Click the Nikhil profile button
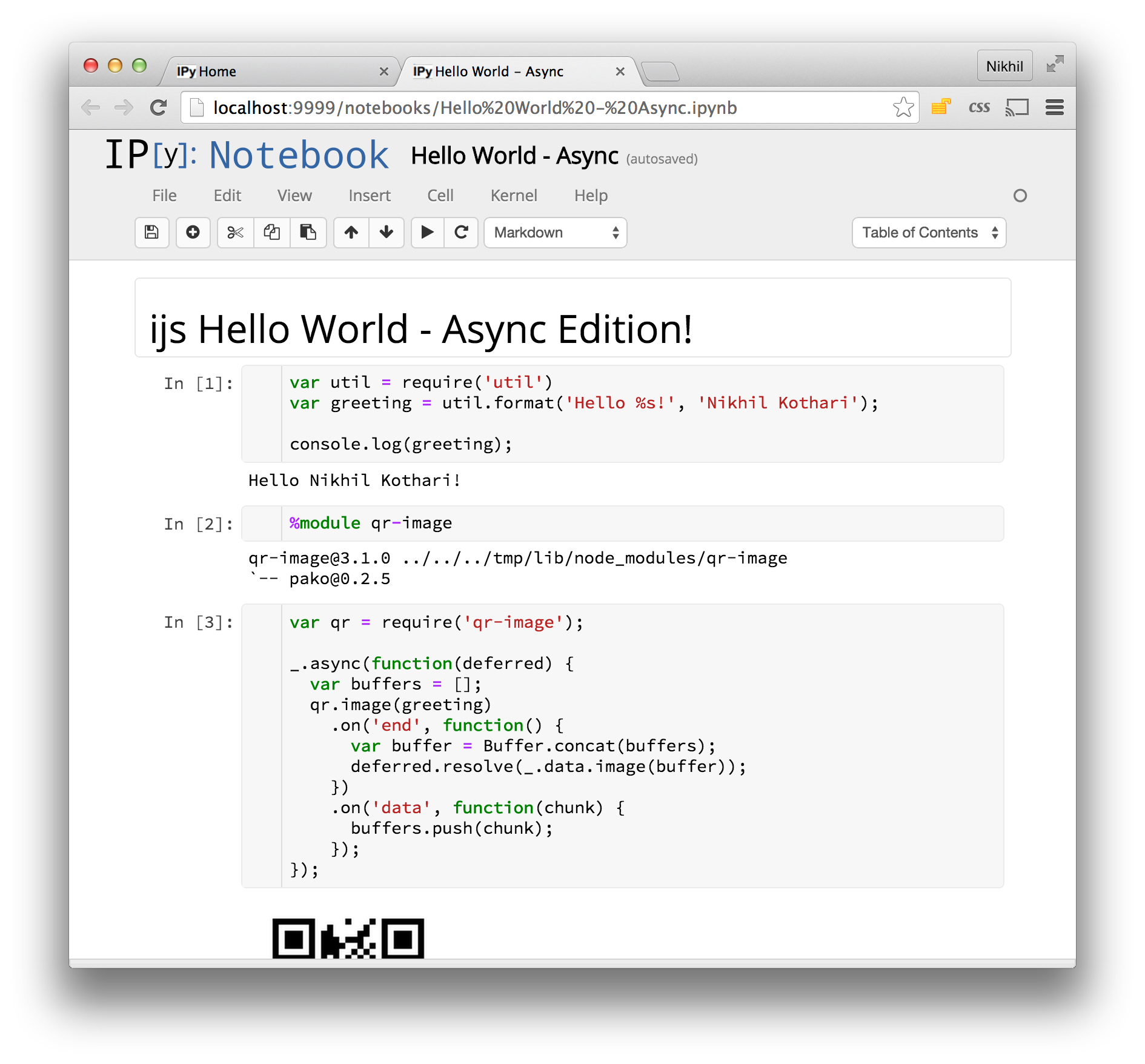 coord(1004,65)
